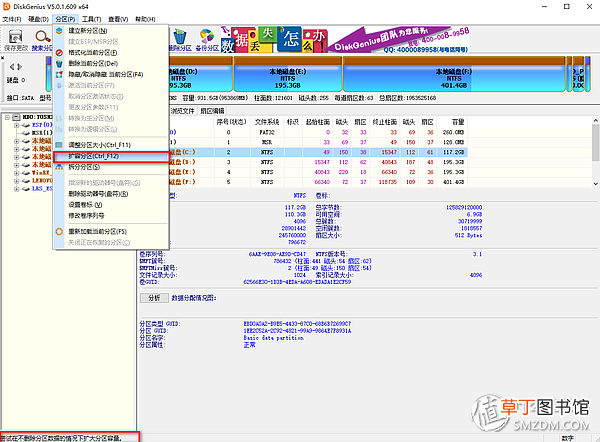Click the partition list scrollbar down arrow
The image size is (600, 442).
coord(595,184)
